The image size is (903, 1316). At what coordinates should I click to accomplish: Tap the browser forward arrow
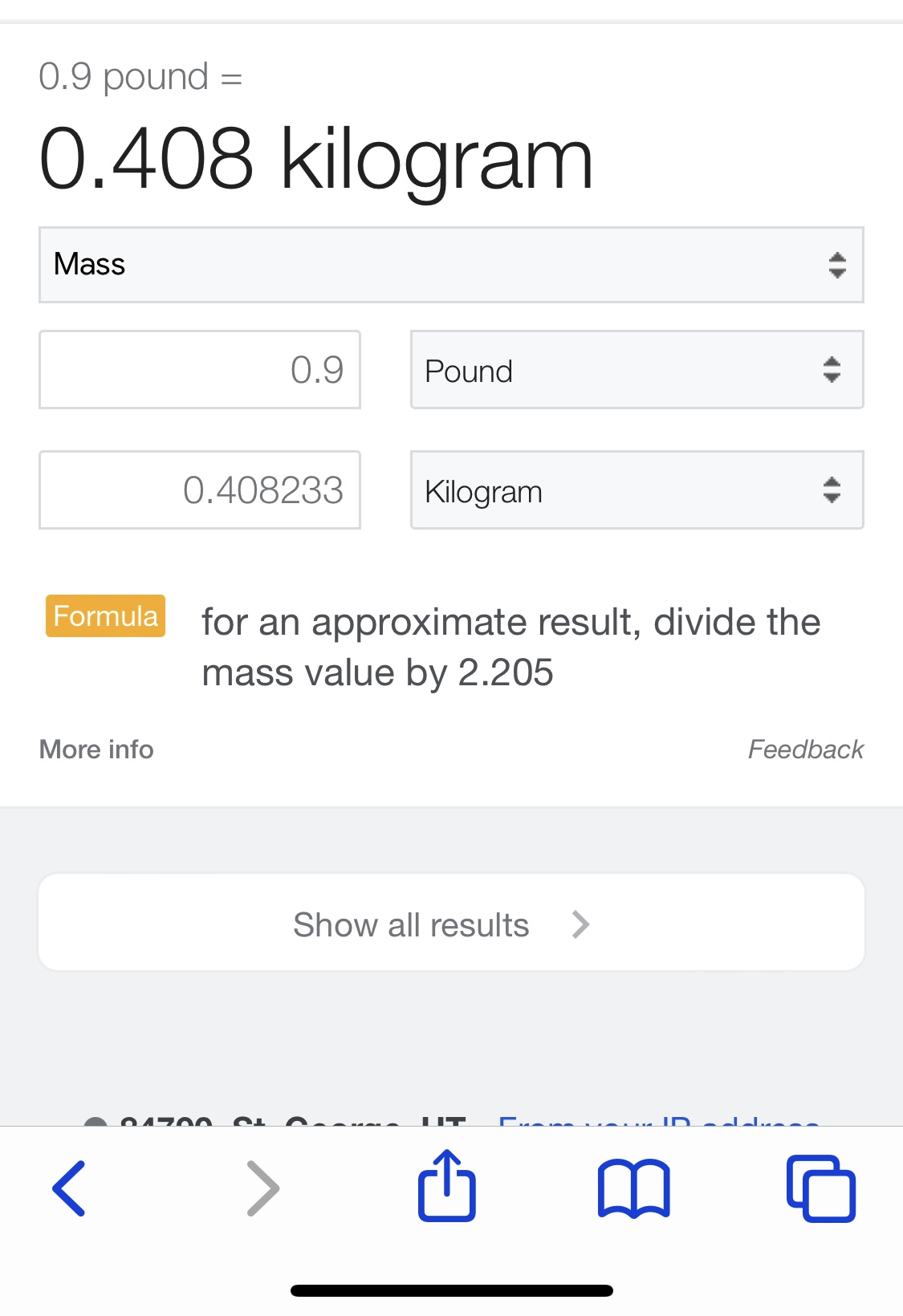pos(262,1188)
